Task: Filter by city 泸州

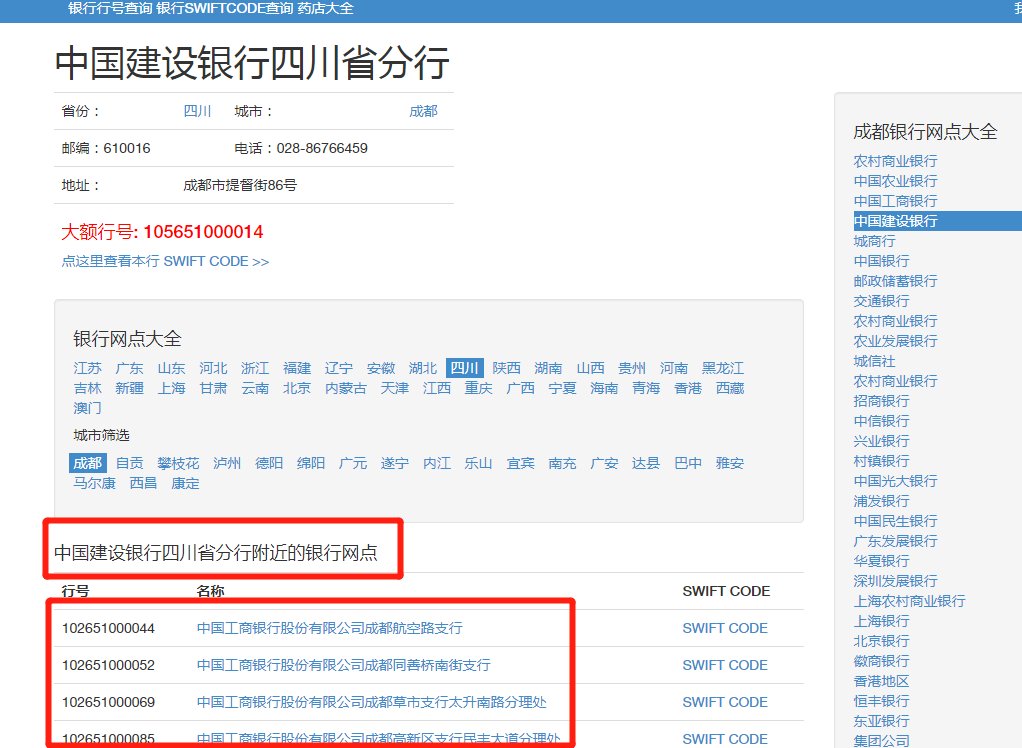Action: pyautogui.click(x=227, y=463)
